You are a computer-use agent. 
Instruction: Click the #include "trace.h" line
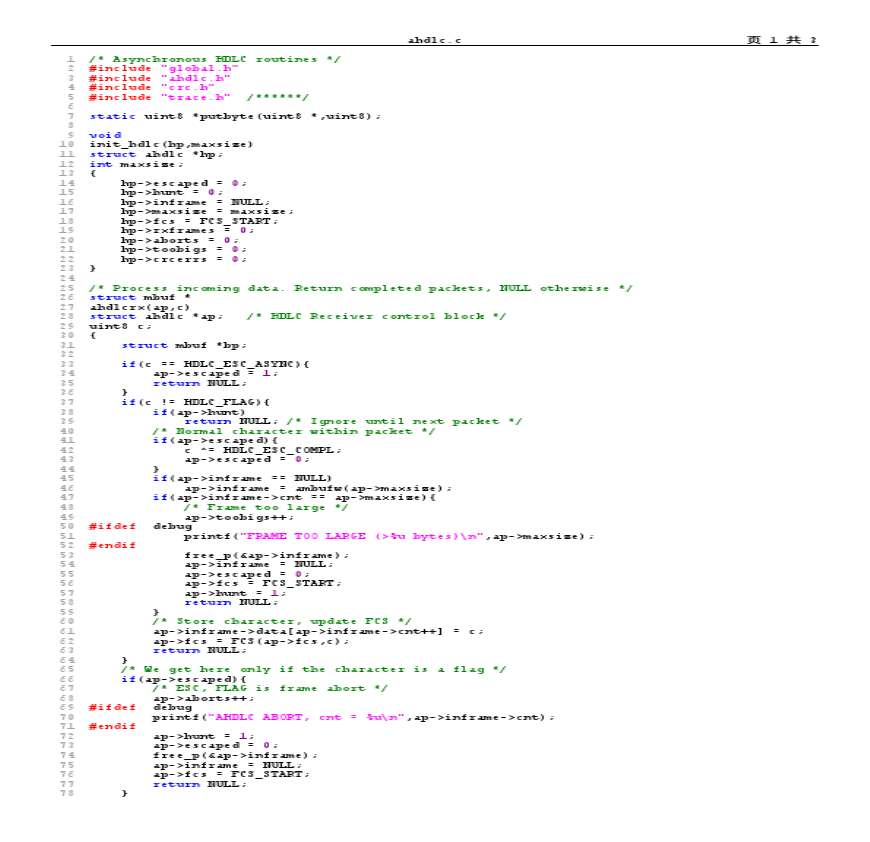[160, 97]
